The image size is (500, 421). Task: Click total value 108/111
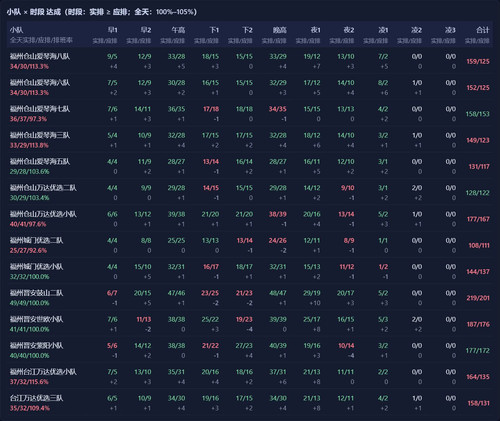click(x=479, y=245)
